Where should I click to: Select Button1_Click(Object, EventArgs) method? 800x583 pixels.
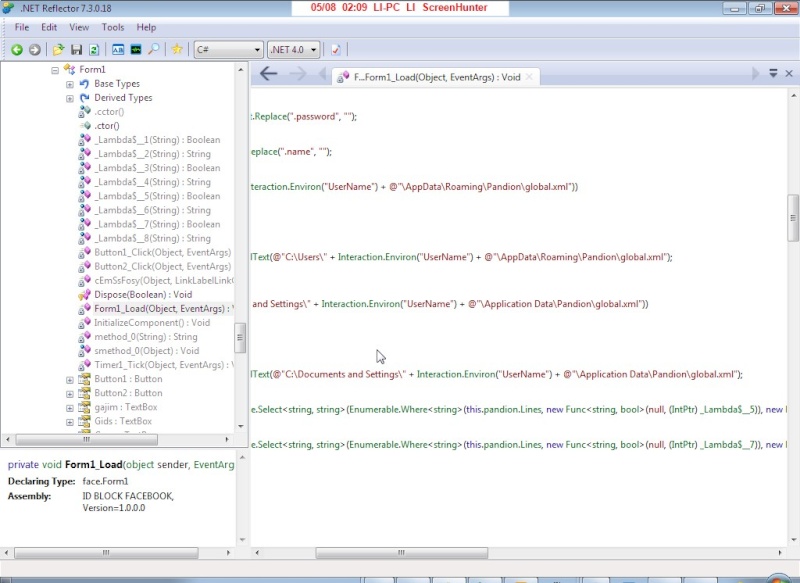click(163, 252)
